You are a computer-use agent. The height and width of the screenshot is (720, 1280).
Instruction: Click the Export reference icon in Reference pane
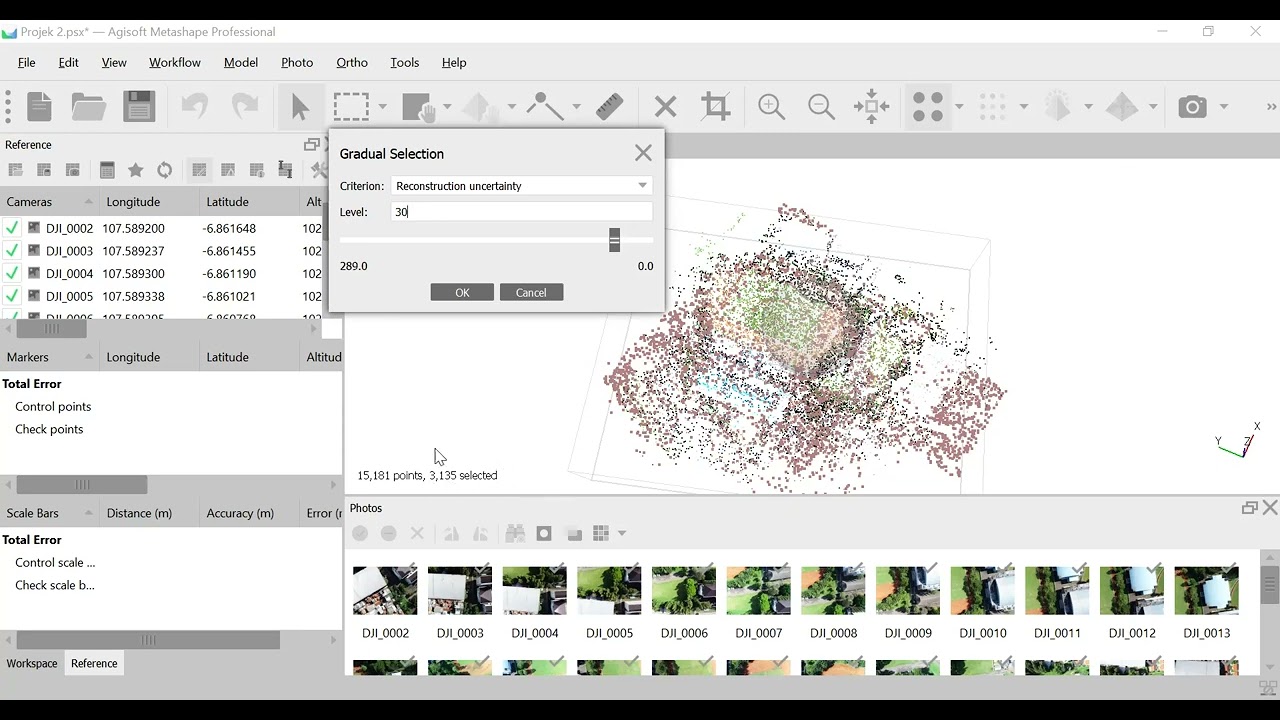click(x=44, y=170)
